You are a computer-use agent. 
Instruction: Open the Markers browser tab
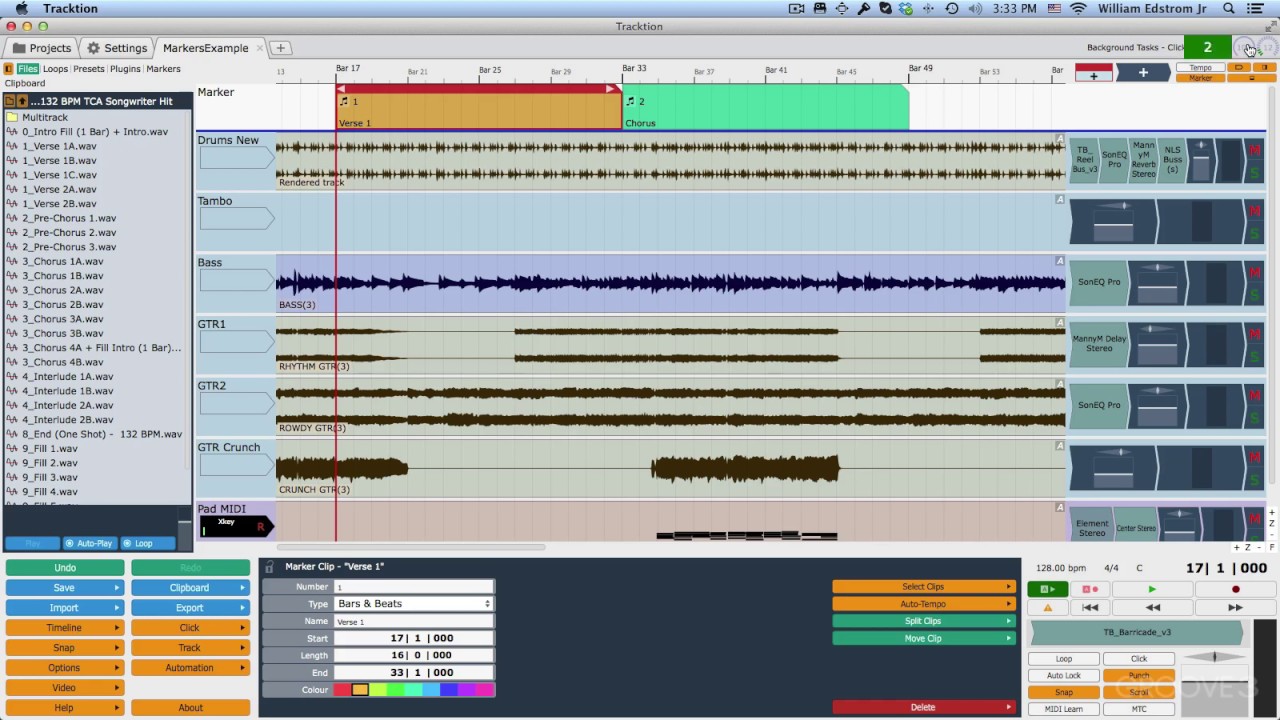click(x=163, y=69)
